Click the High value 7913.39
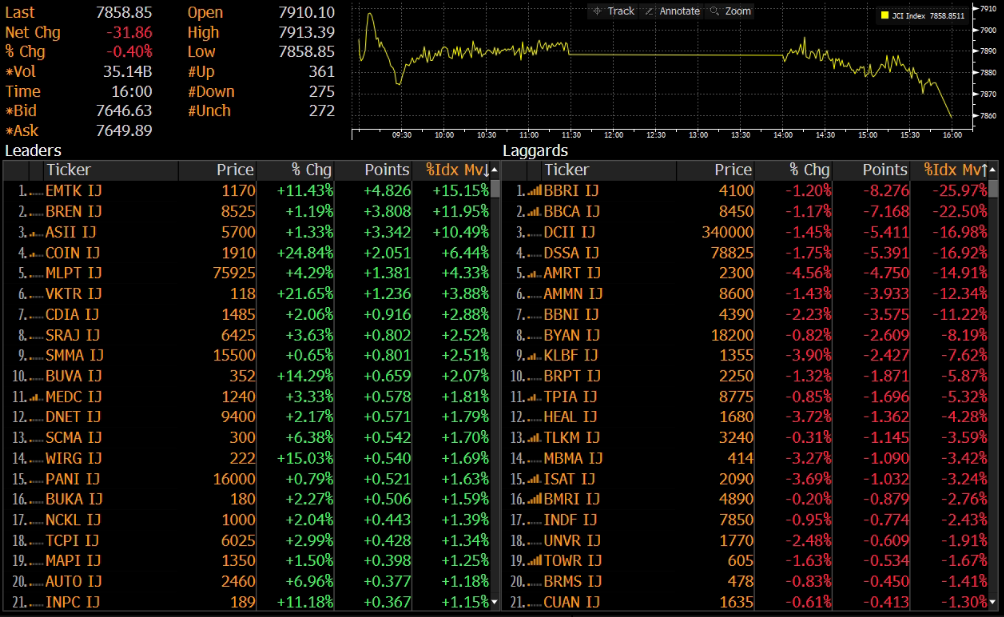This screenshot has height=617, width=1004. 306,32
